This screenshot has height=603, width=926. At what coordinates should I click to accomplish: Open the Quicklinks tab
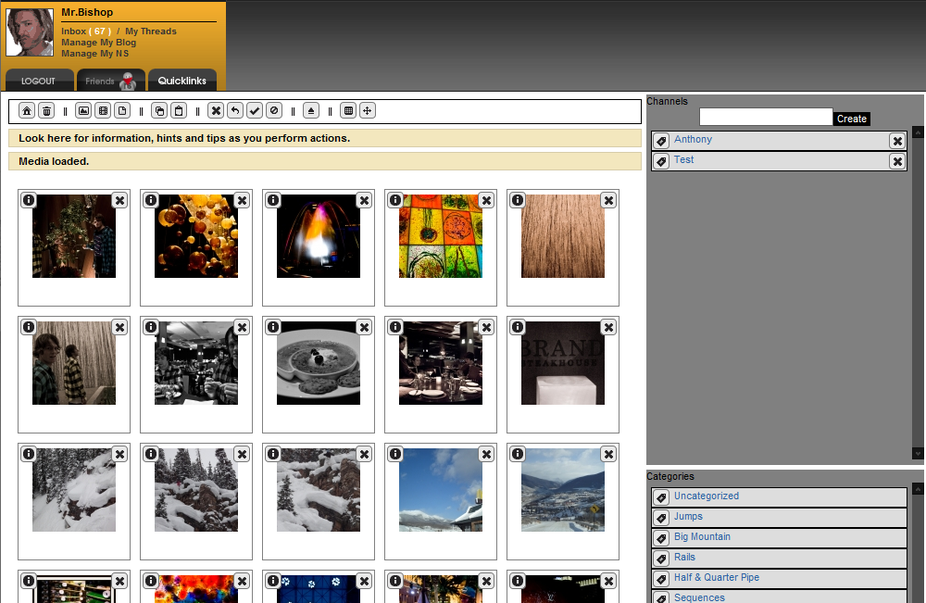coord(182,80)
